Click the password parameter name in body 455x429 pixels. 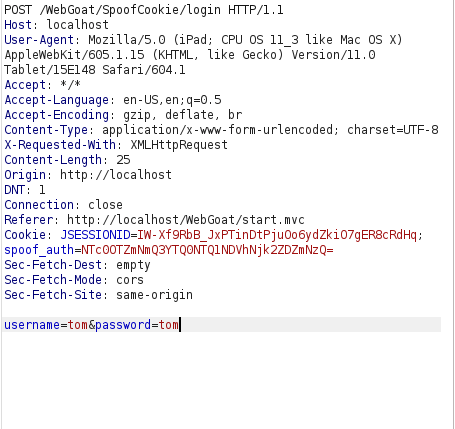[123, 325]
